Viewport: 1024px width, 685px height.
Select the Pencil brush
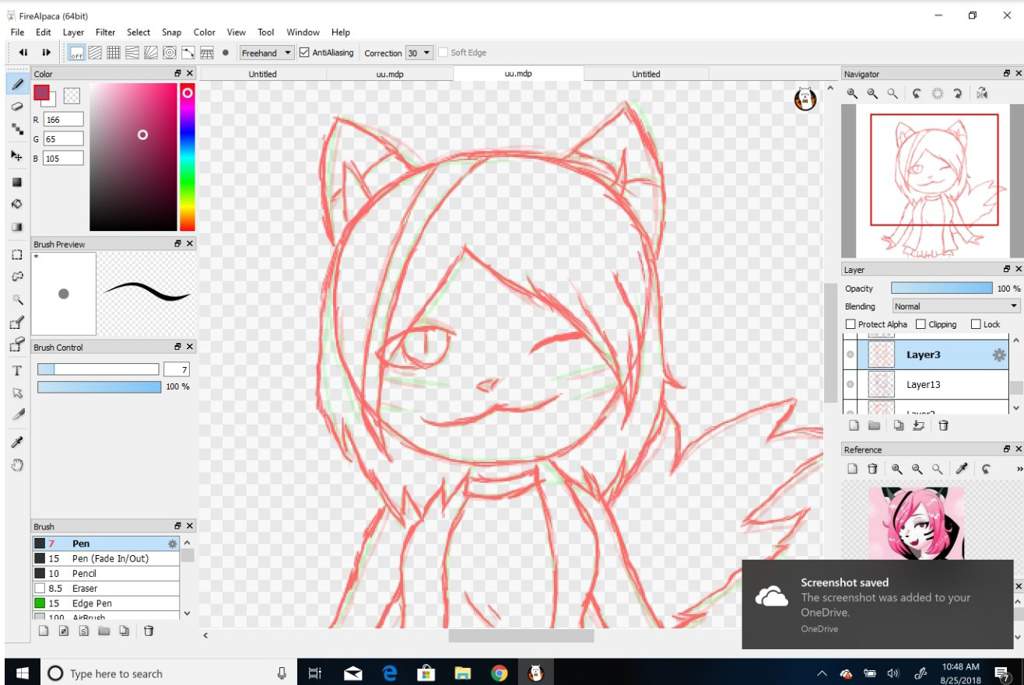106,573
